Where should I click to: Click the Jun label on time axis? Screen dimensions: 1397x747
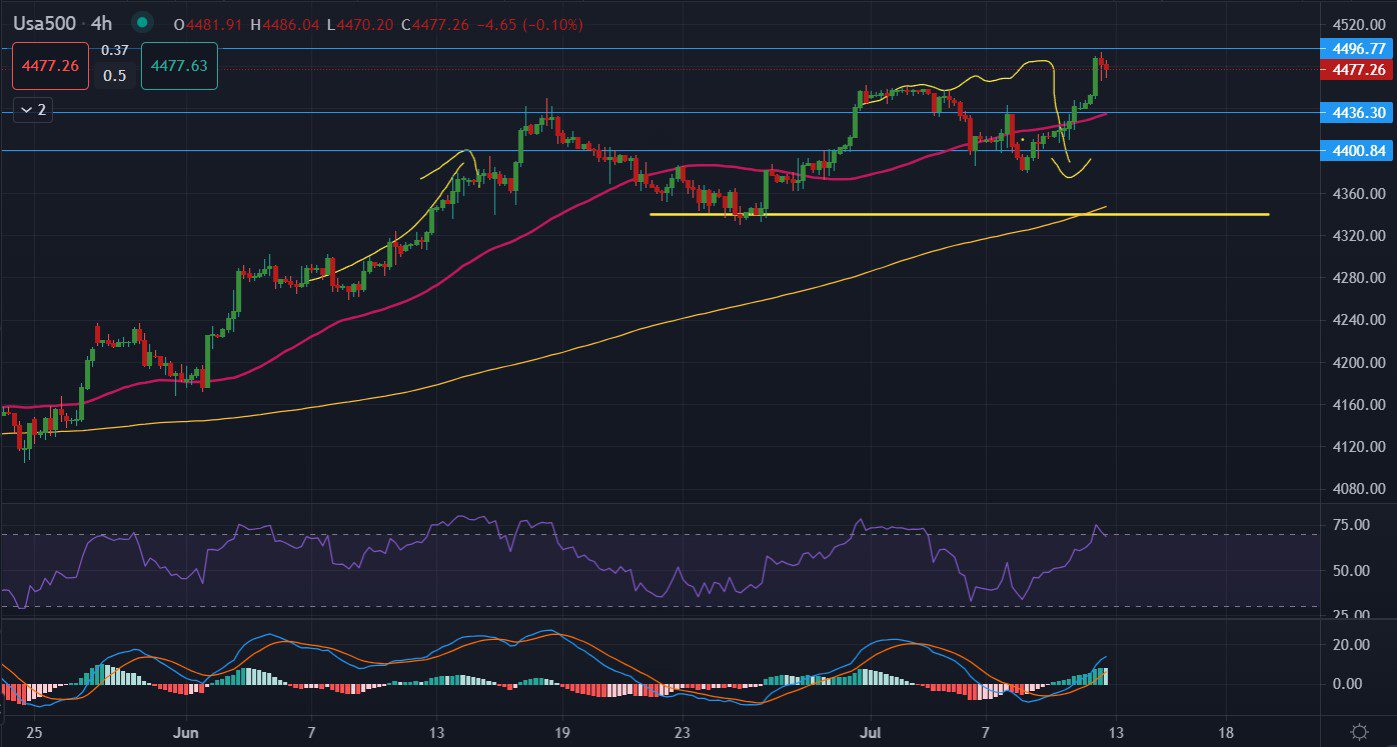click(x=186, y=731)
